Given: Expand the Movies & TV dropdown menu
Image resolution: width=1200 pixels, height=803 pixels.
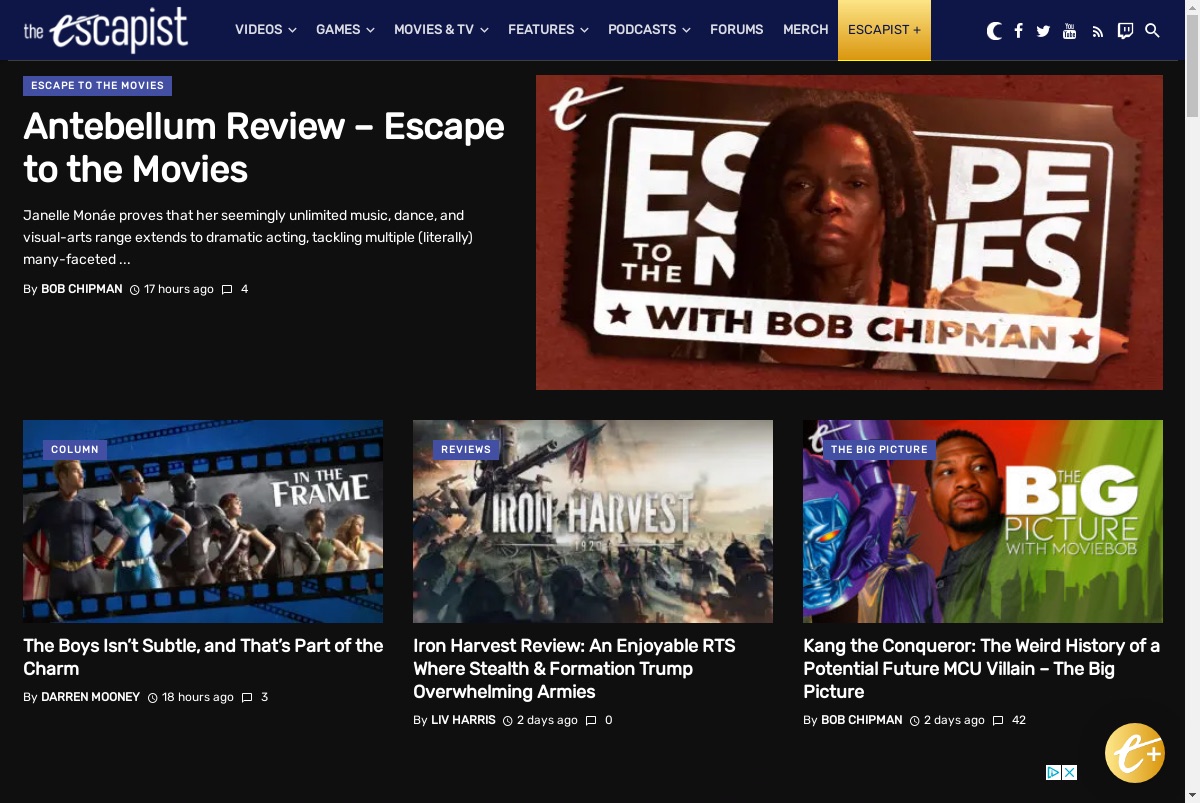Looking at the screenshot, I should pos(441,30).
